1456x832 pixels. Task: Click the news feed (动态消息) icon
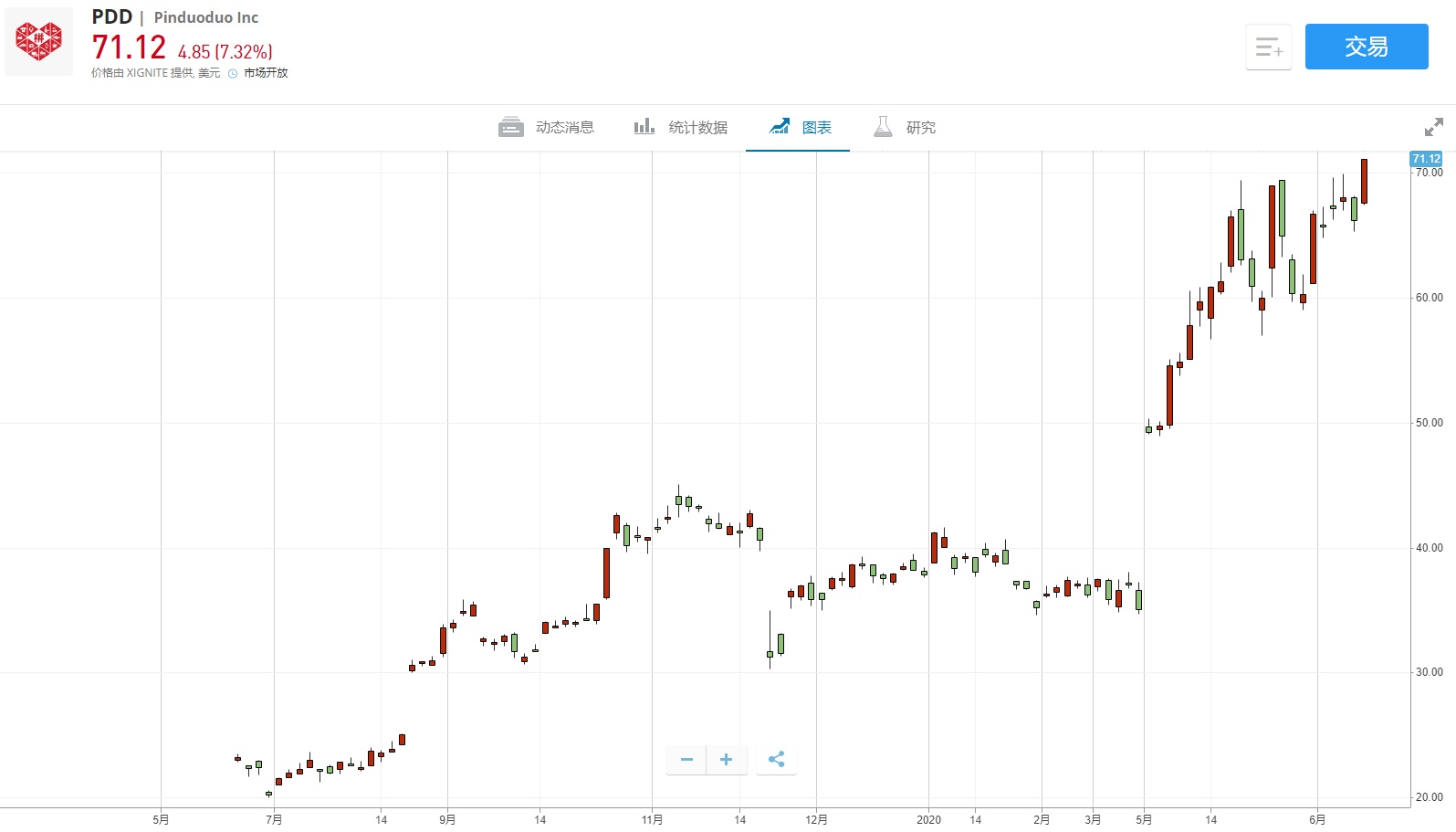511,127
